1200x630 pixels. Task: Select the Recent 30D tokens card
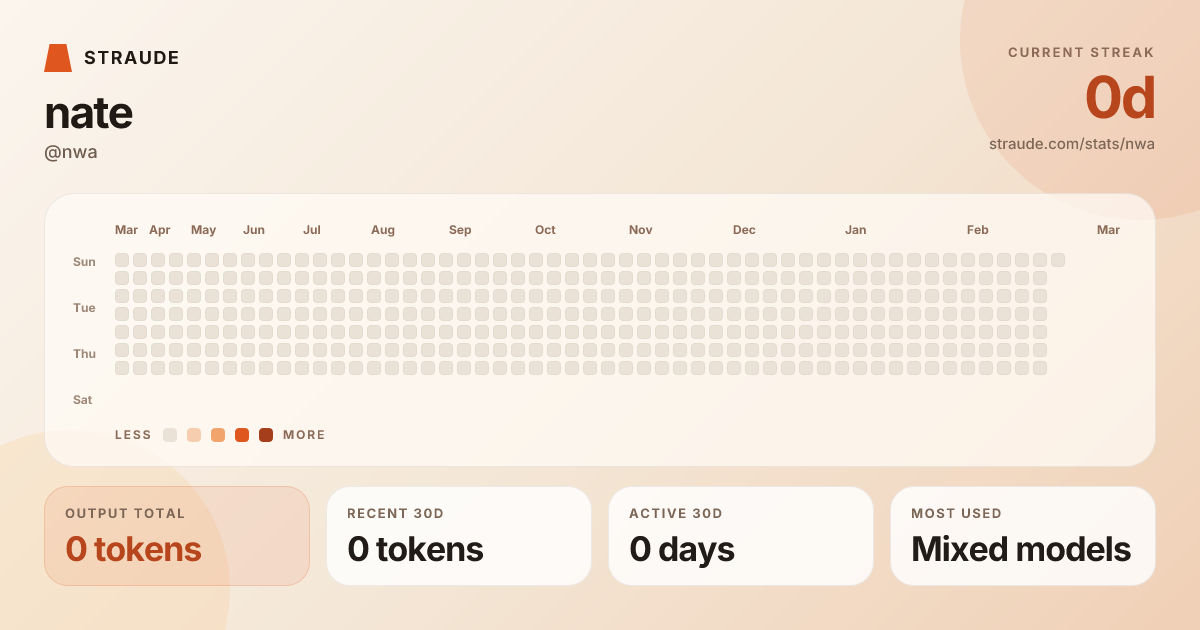pyautogui.click(x=459, y=536)
